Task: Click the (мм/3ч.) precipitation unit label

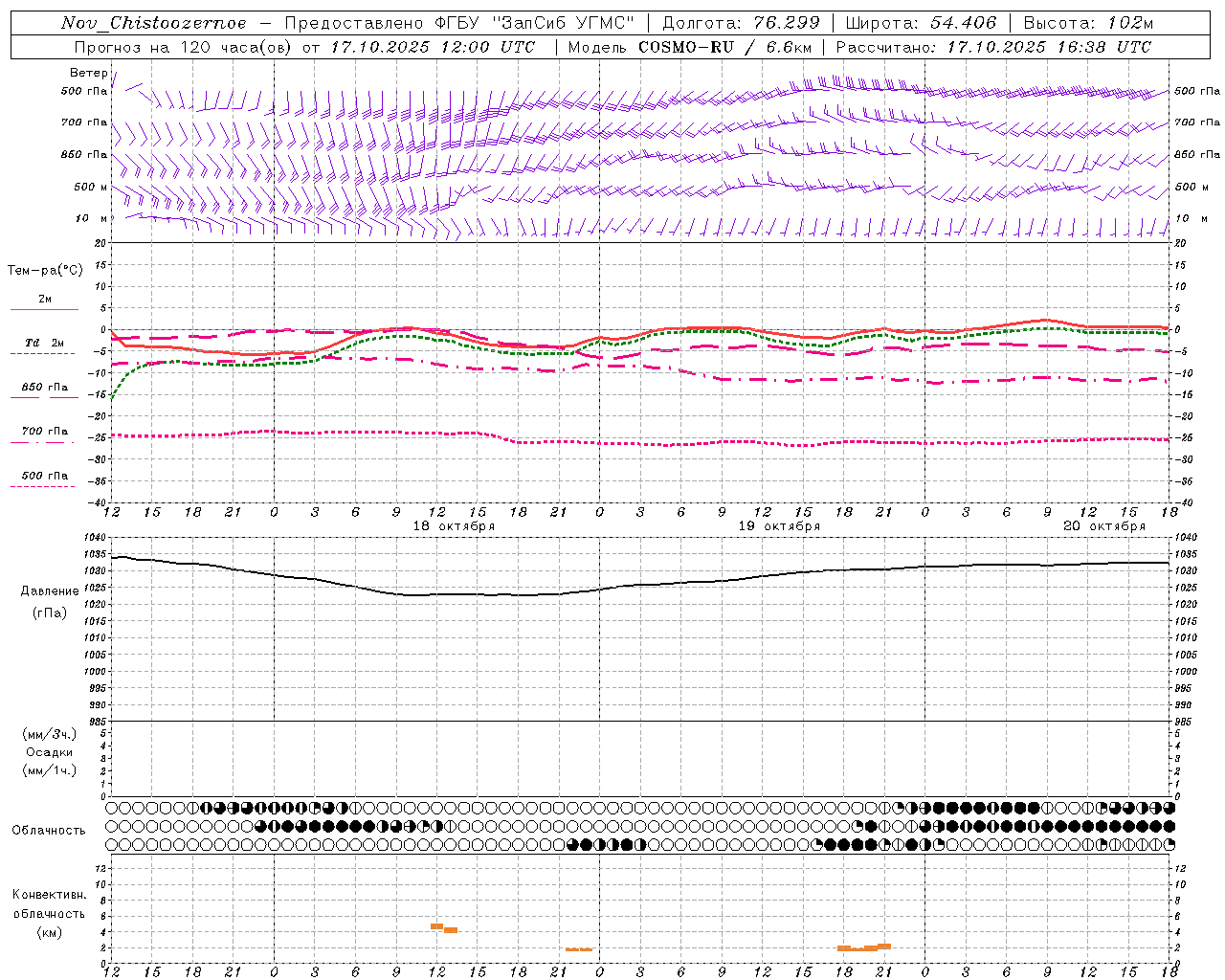Action: [50, 734]
